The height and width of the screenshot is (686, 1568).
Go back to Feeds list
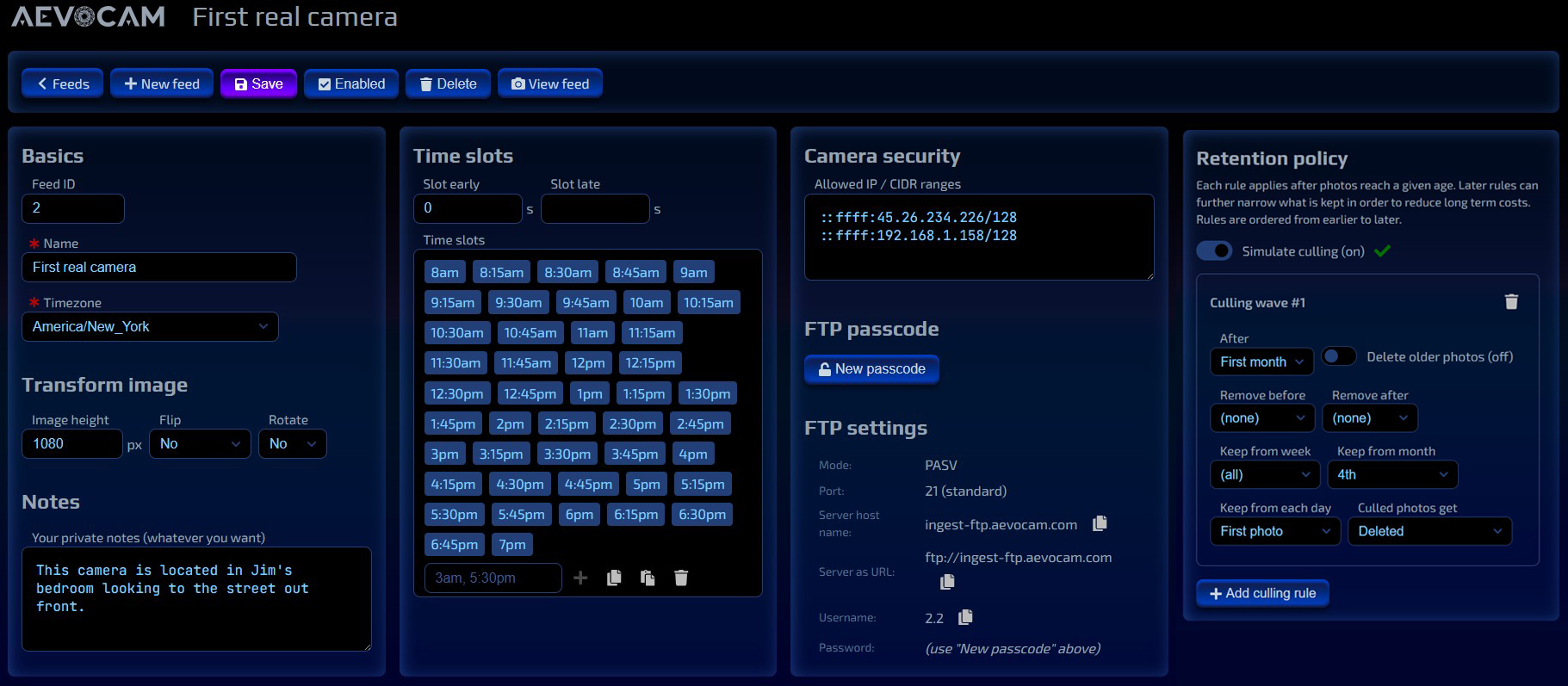(63, 83)
